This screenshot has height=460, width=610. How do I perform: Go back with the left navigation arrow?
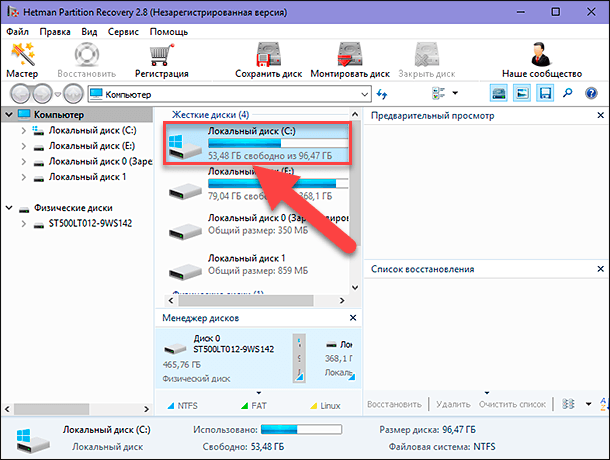click(x=20, y=94)
